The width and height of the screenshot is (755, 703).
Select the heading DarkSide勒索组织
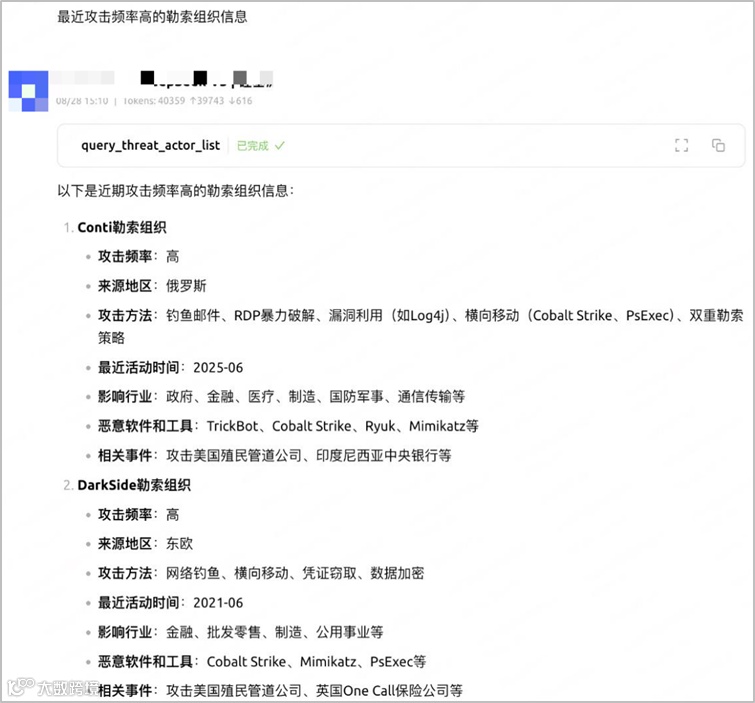134,485
